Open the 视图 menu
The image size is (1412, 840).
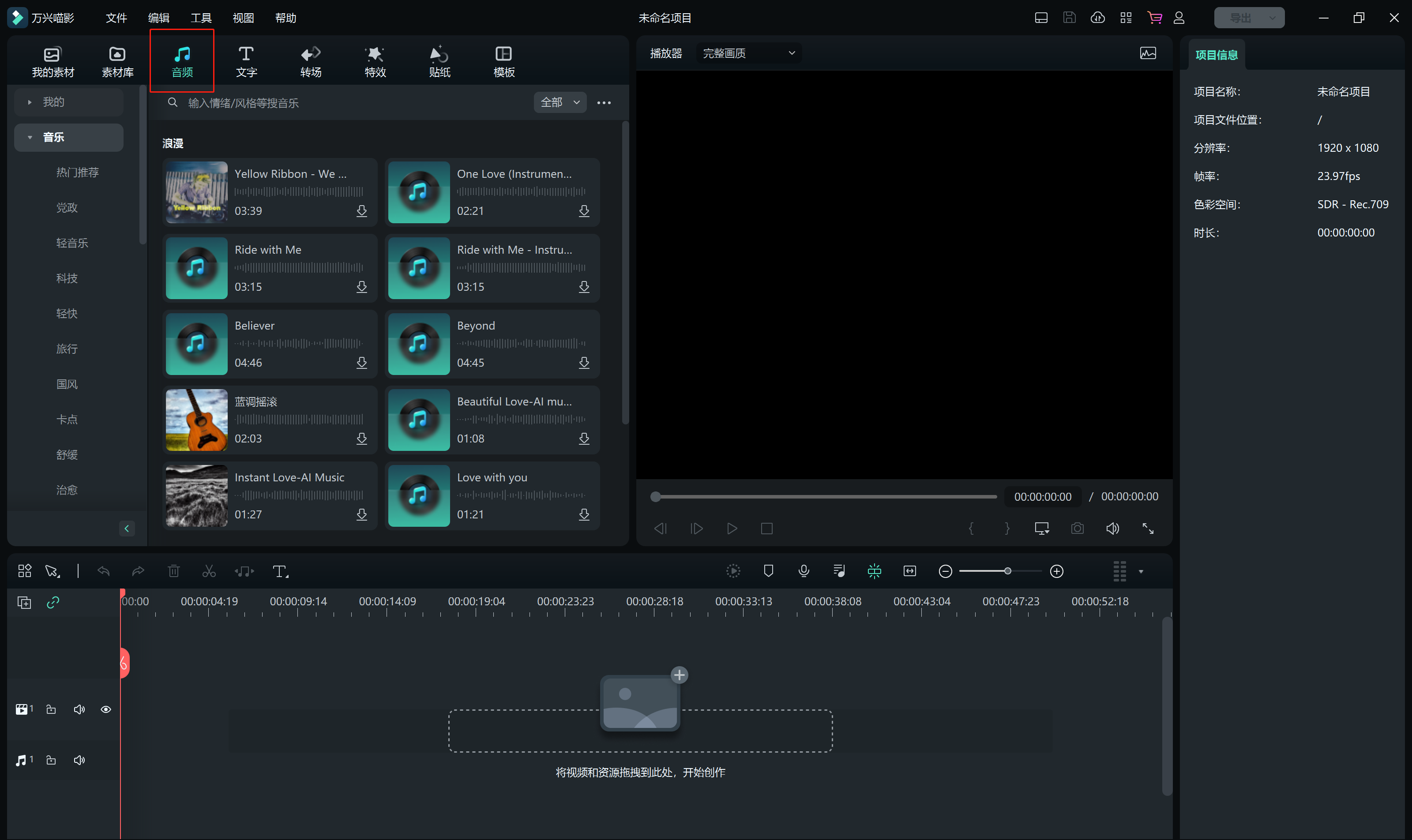[x=243, y=18]
